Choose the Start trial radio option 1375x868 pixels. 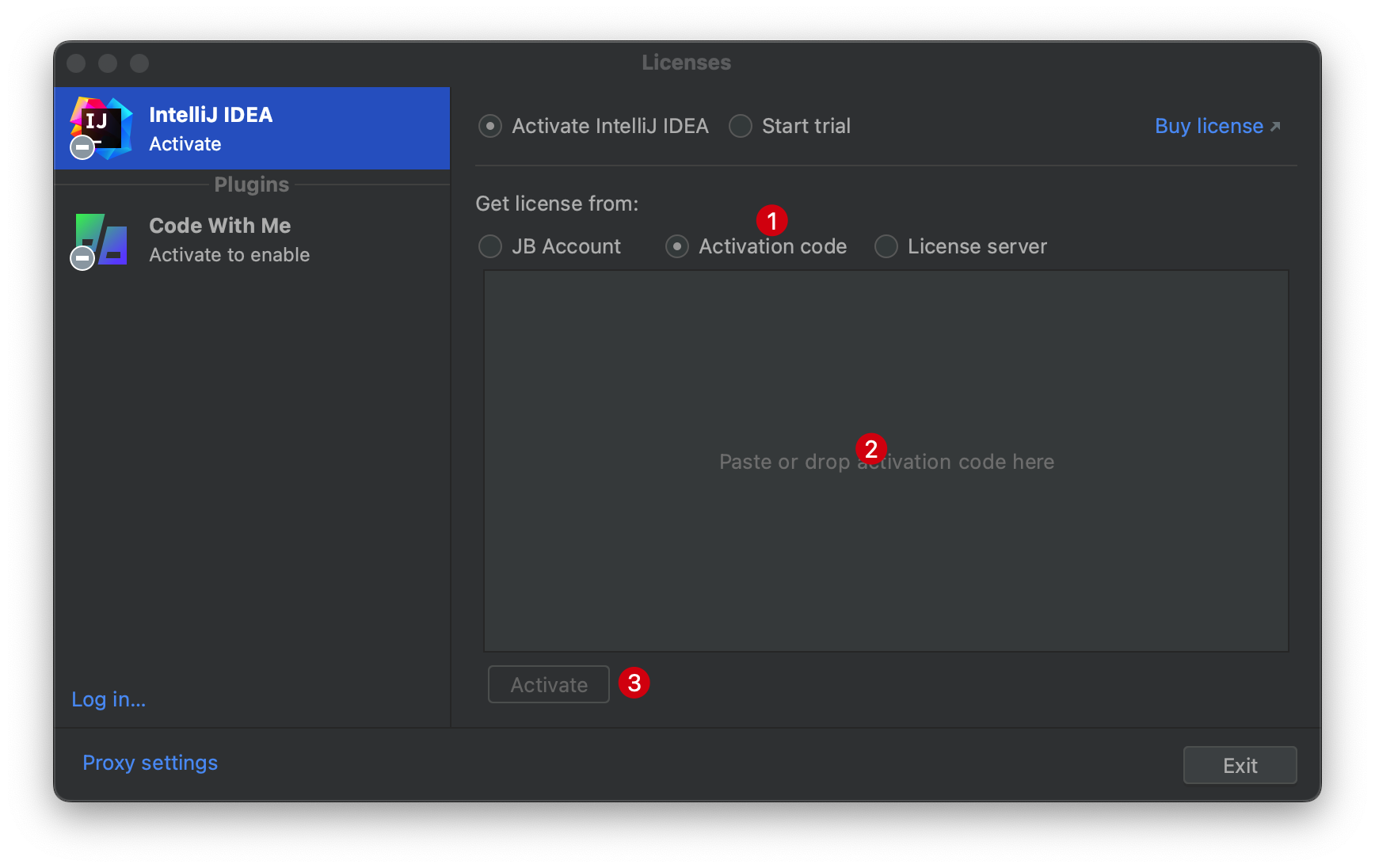click(741, 126)
